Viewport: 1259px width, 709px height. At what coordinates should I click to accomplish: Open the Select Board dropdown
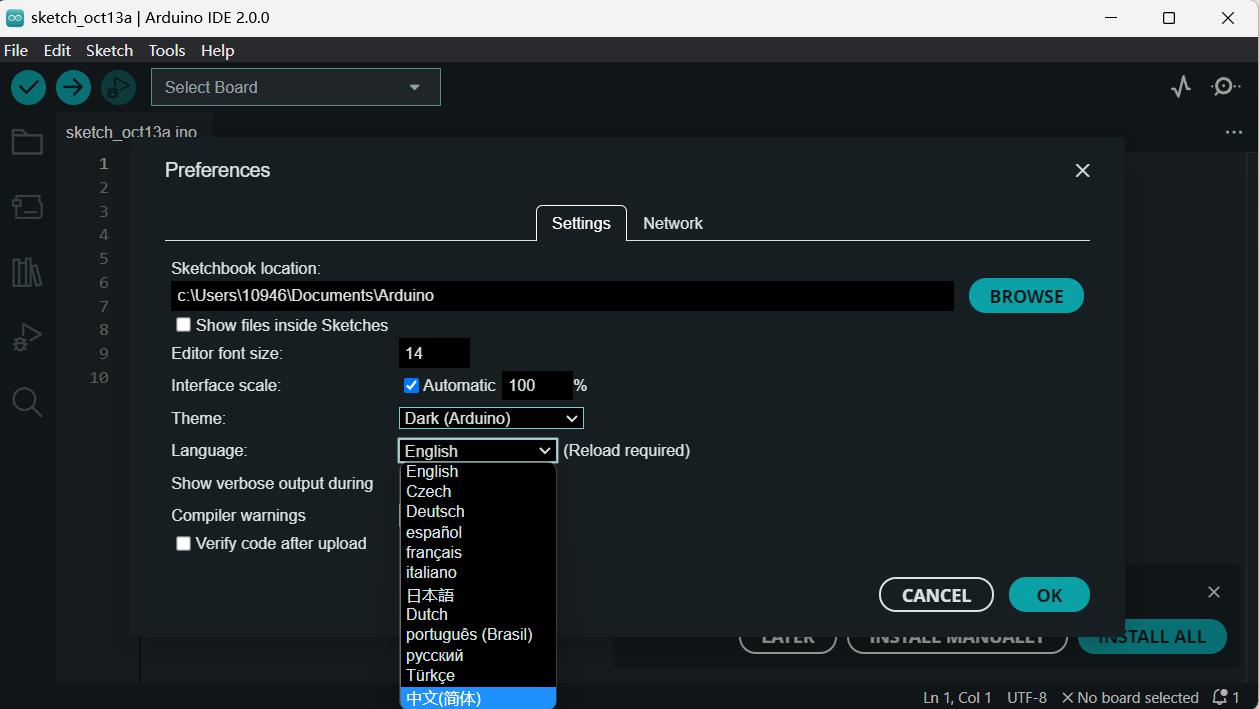(x=296, y=87)
